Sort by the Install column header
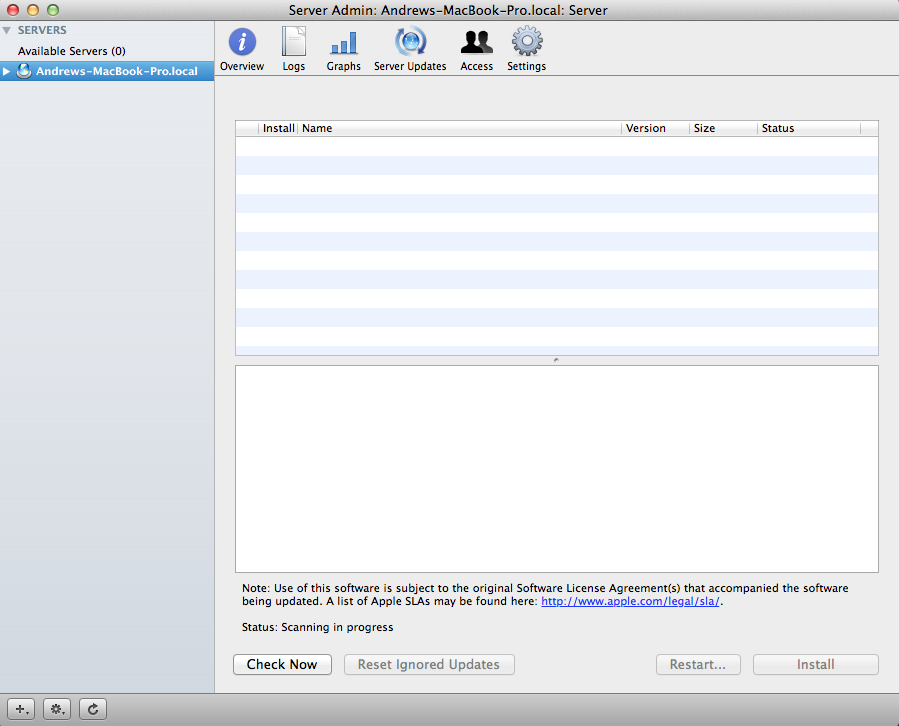The height and width of the screenshot is (726, 899). [278, 128]
